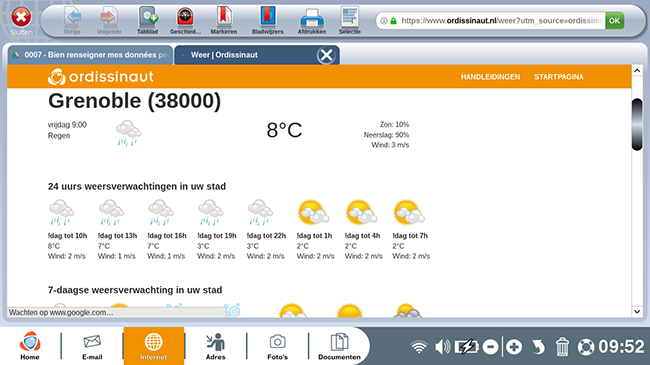Screen dimensions: 650x365
Task: Open the Adres contacts app
Action: (216, 346)
